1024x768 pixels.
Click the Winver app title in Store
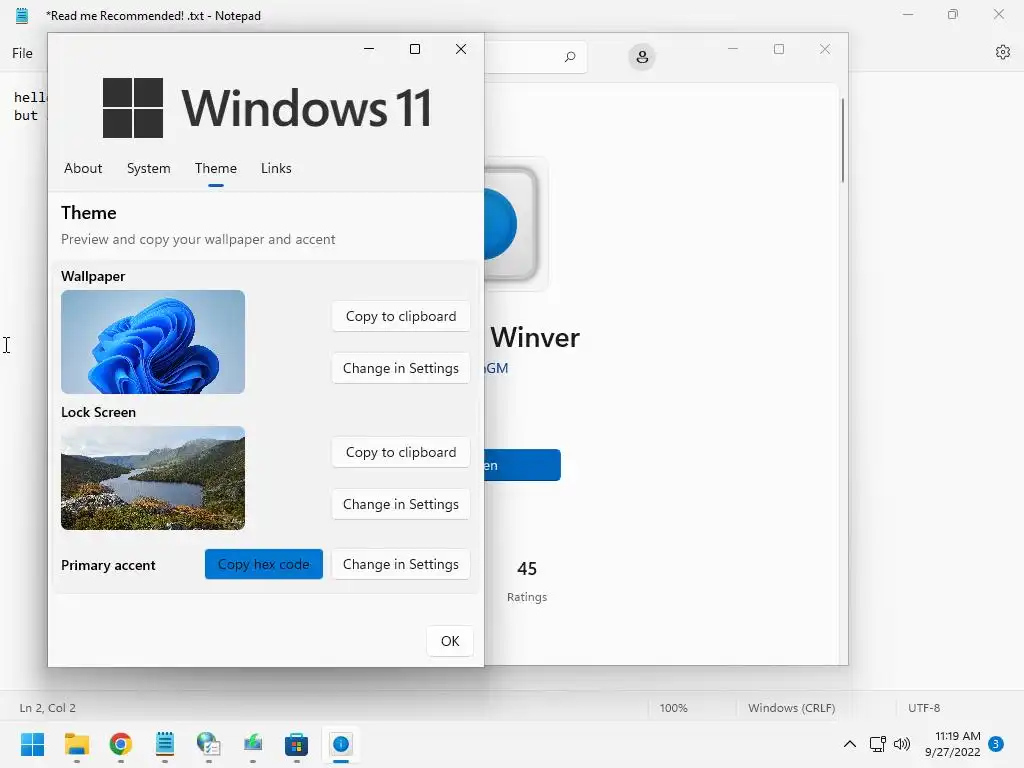(535, 338)
